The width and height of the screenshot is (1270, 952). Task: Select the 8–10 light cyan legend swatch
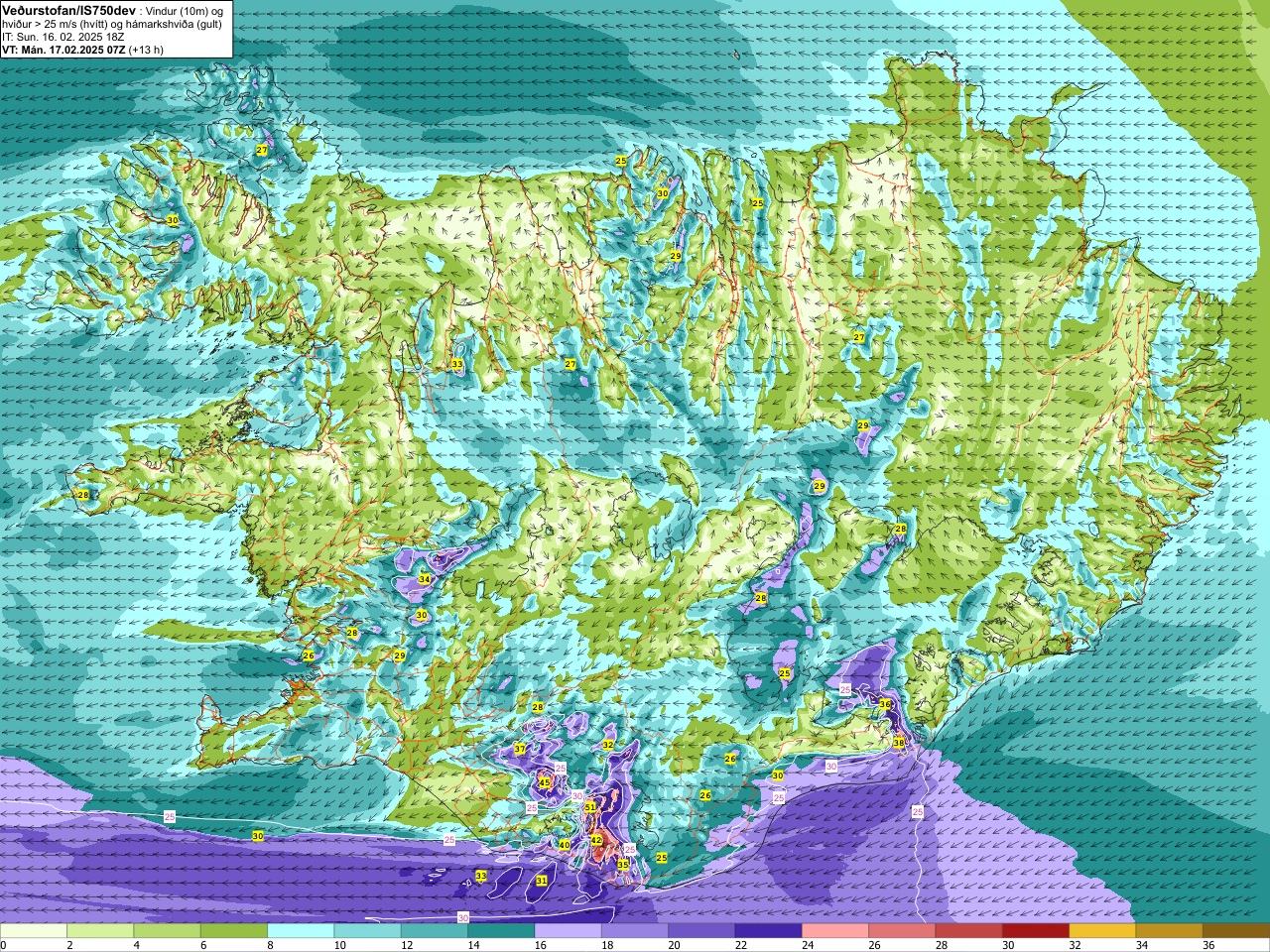(x=301, y=931)
